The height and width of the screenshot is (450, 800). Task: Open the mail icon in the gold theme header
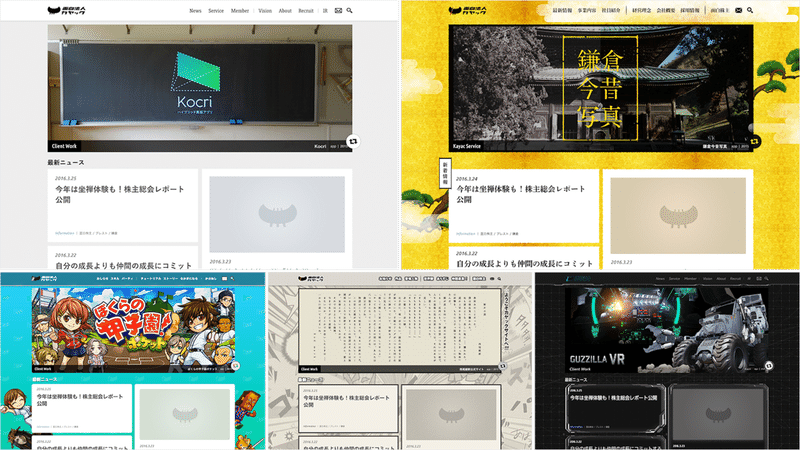738,10
